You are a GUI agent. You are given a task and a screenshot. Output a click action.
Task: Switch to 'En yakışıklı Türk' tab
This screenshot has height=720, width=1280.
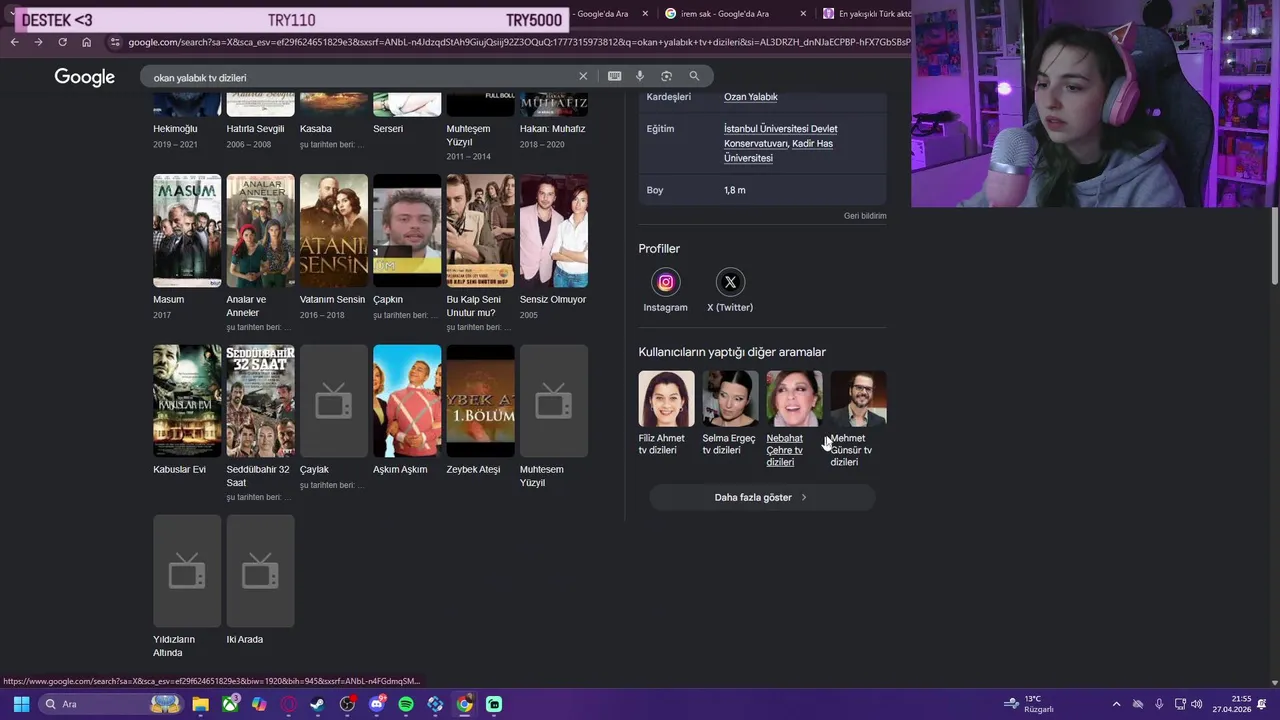[x=866, y=14]
